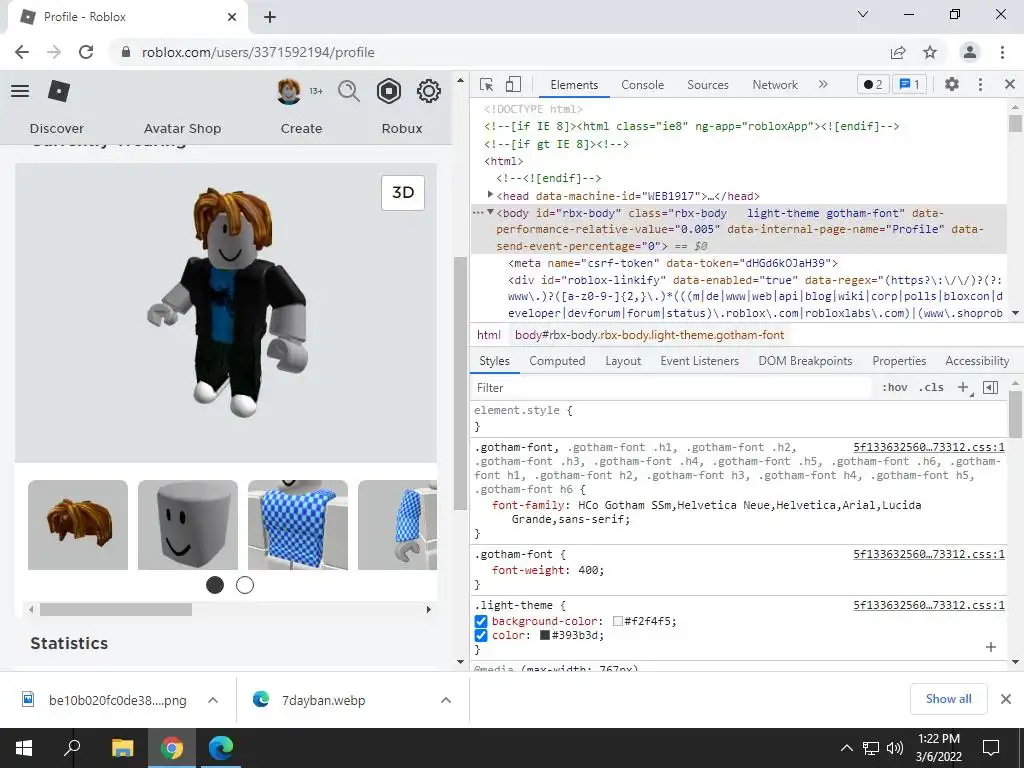Switch to the Sources tab

(708, 84)
